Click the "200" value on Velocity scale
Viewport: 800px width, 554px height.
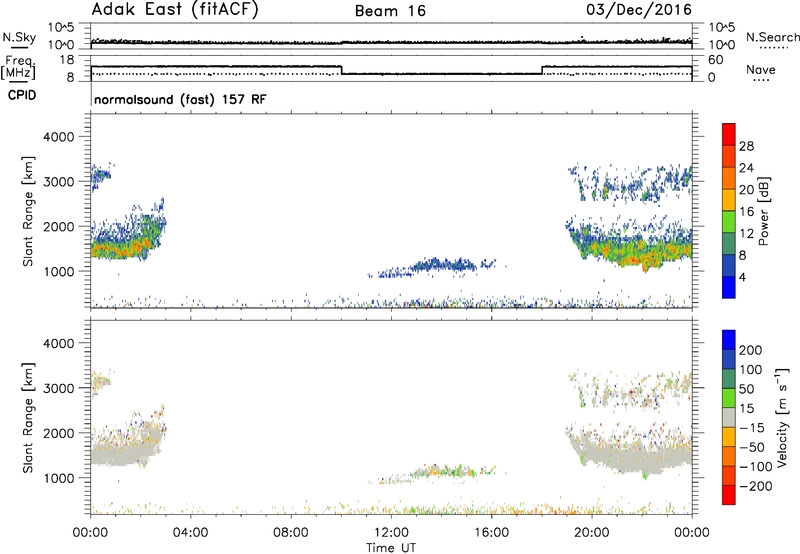pos(751,350)
